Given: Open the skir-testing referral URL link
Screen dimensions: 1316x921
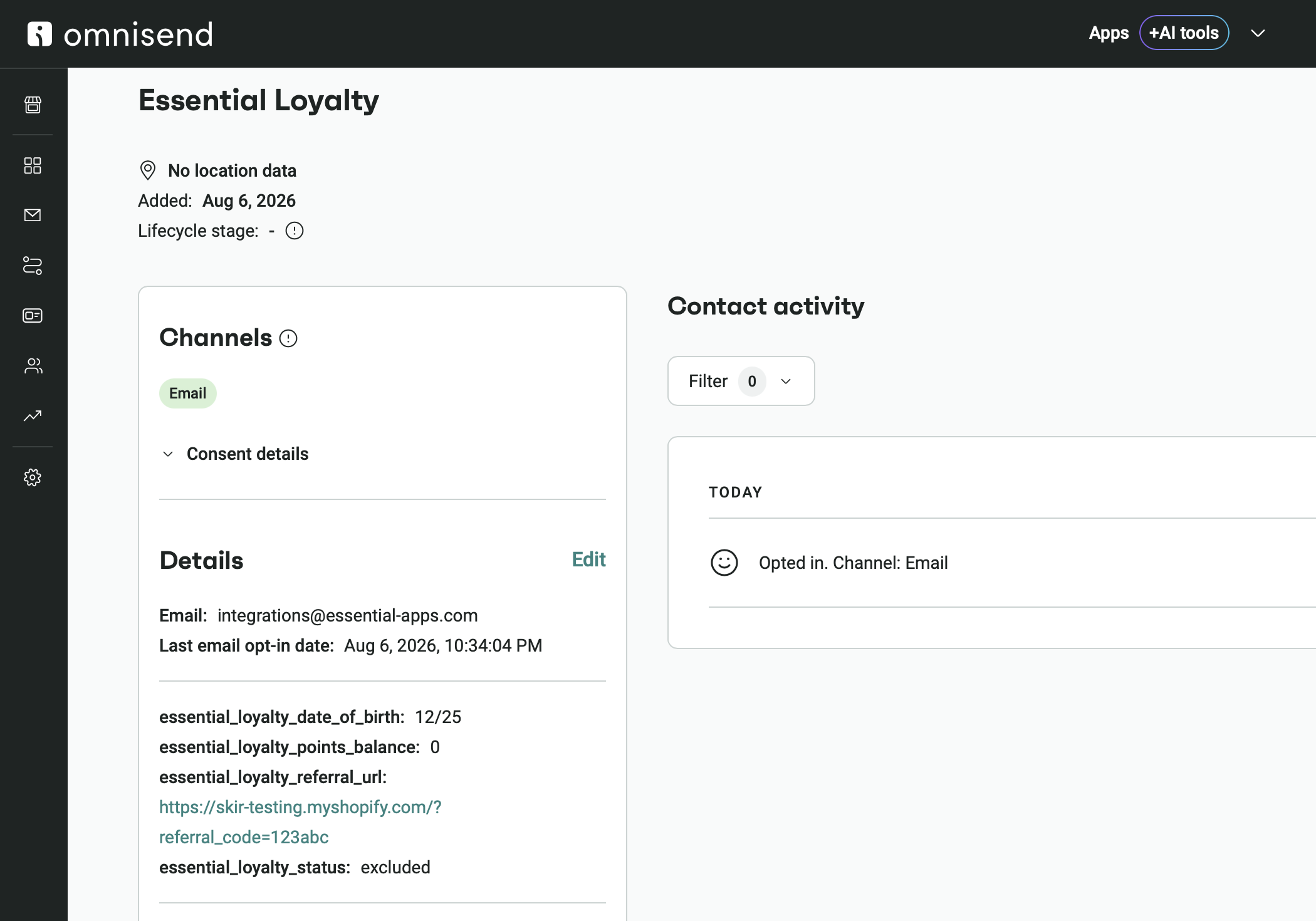Looking at the screenshot, I should [x=300, y=822].
